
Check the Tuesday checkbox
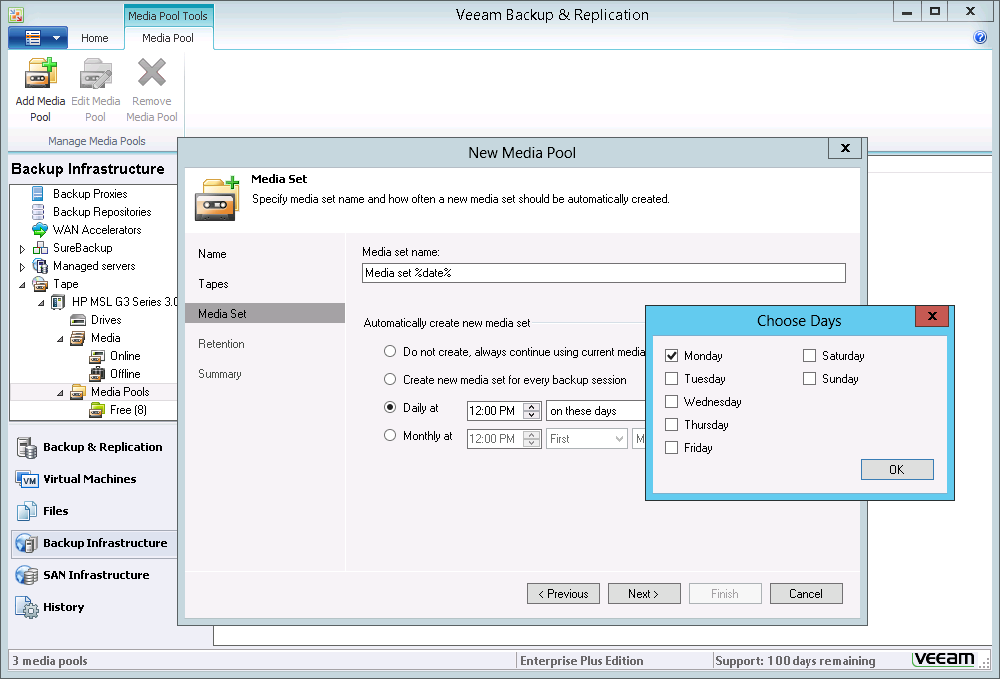672,379
